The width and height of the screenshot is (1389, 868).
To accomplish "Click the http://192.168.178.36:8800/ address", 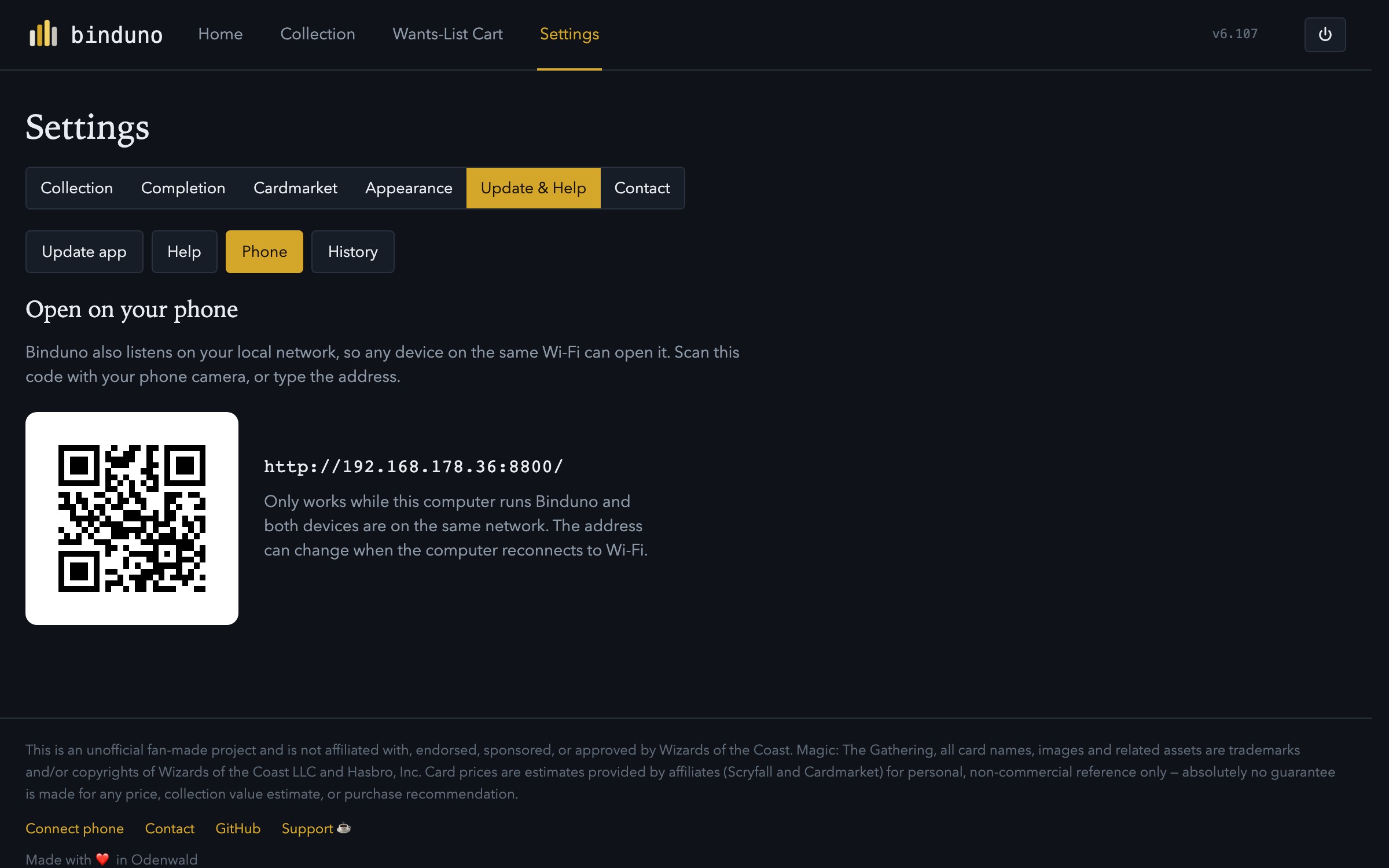I will coord(413,466).
